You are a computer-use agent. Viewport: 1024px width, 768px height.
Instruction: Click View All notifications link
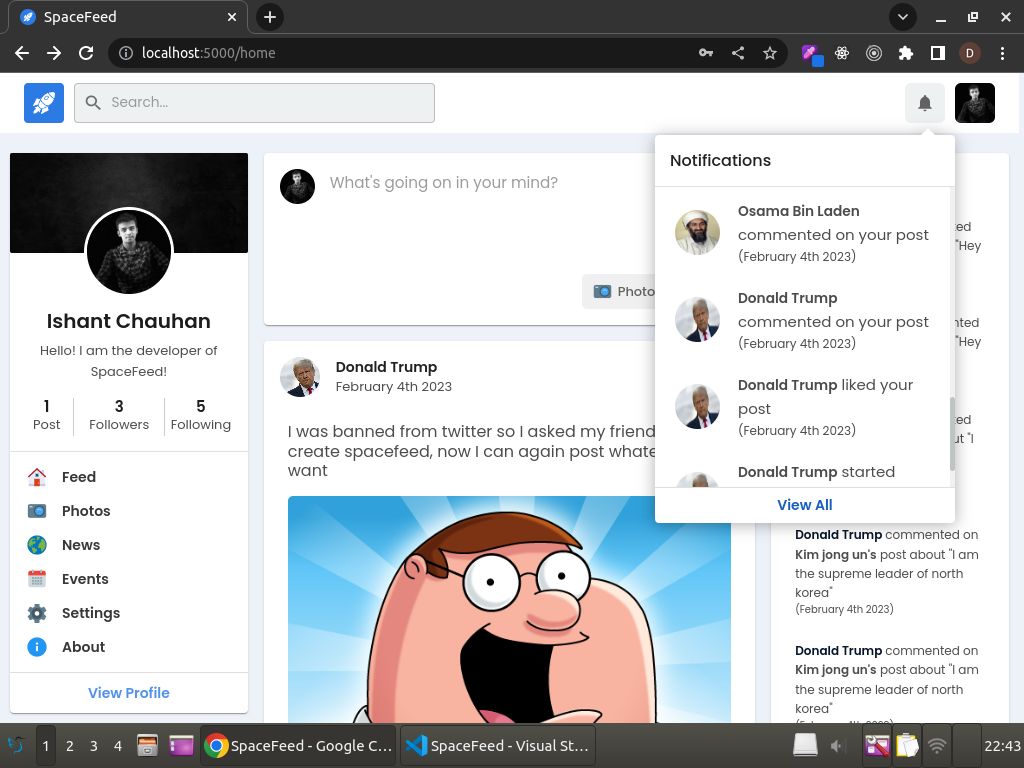[805, 505]
